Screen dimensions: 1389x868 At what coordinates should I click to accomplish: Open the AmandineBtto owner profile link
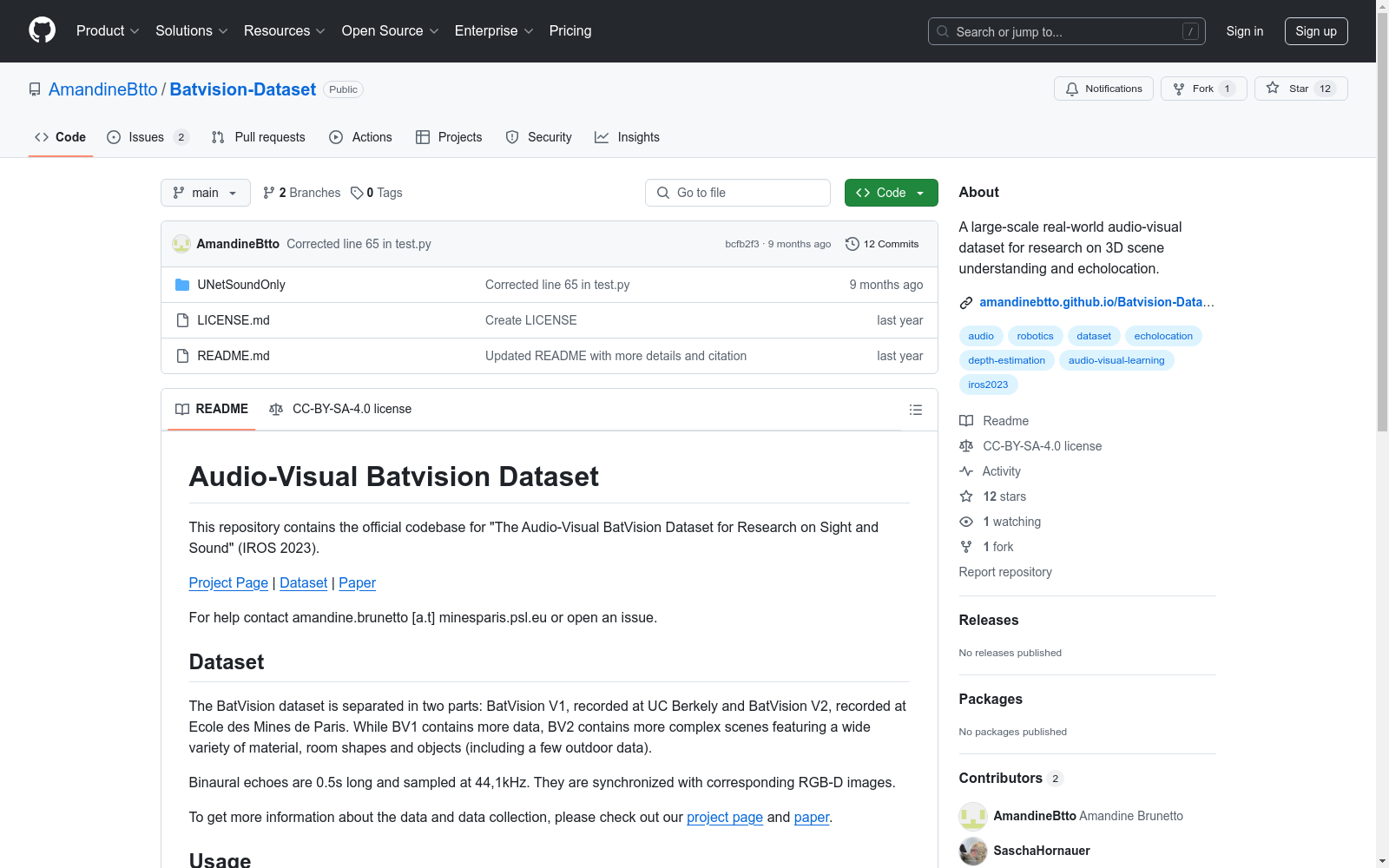tap(103, 89)
